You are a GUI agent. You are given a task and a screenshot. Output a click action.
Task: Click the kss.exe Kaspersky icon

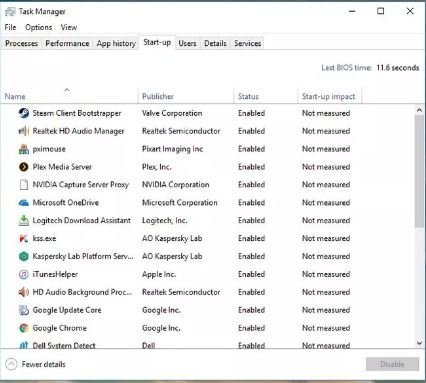click(x=24, y=238)
